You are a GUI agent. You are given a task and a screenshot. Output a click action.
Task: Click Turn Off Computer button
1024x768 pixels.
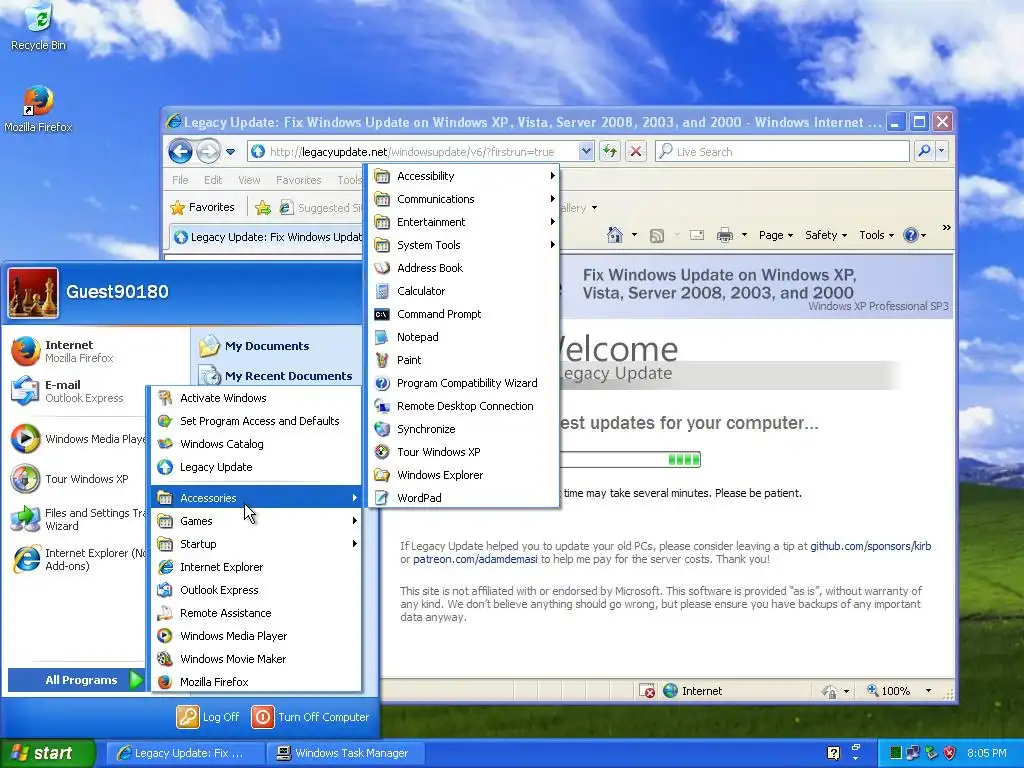[311, 717]
